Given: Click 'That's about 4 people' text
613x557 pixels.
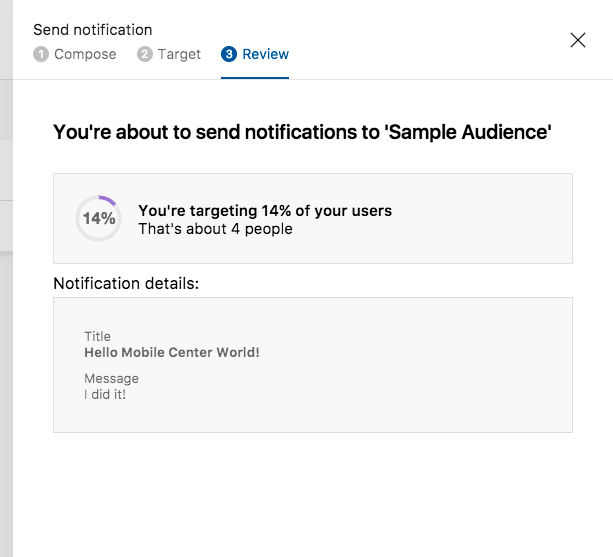Looking at the screenshot, I should pos(215,229).
